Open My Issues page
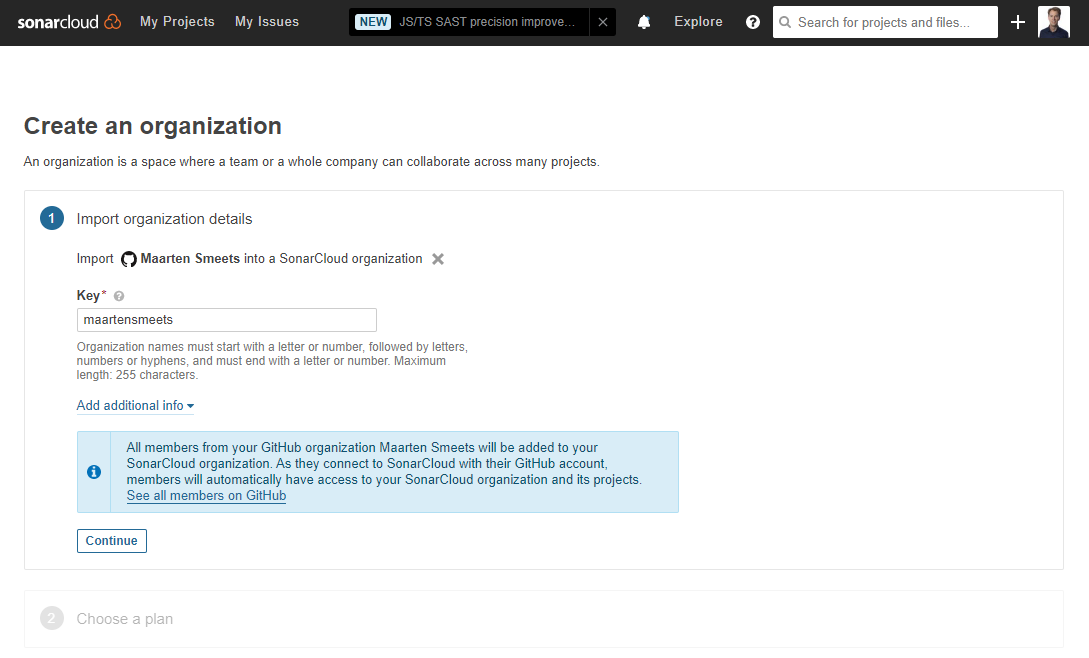This screenshot has height=658, width=1089. [267, 22]
